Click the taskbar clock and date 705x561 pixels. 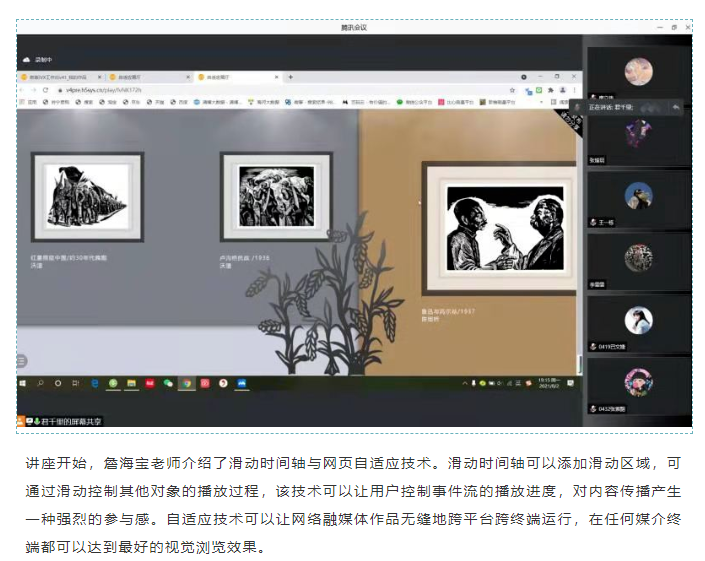[x=551, y=383]
